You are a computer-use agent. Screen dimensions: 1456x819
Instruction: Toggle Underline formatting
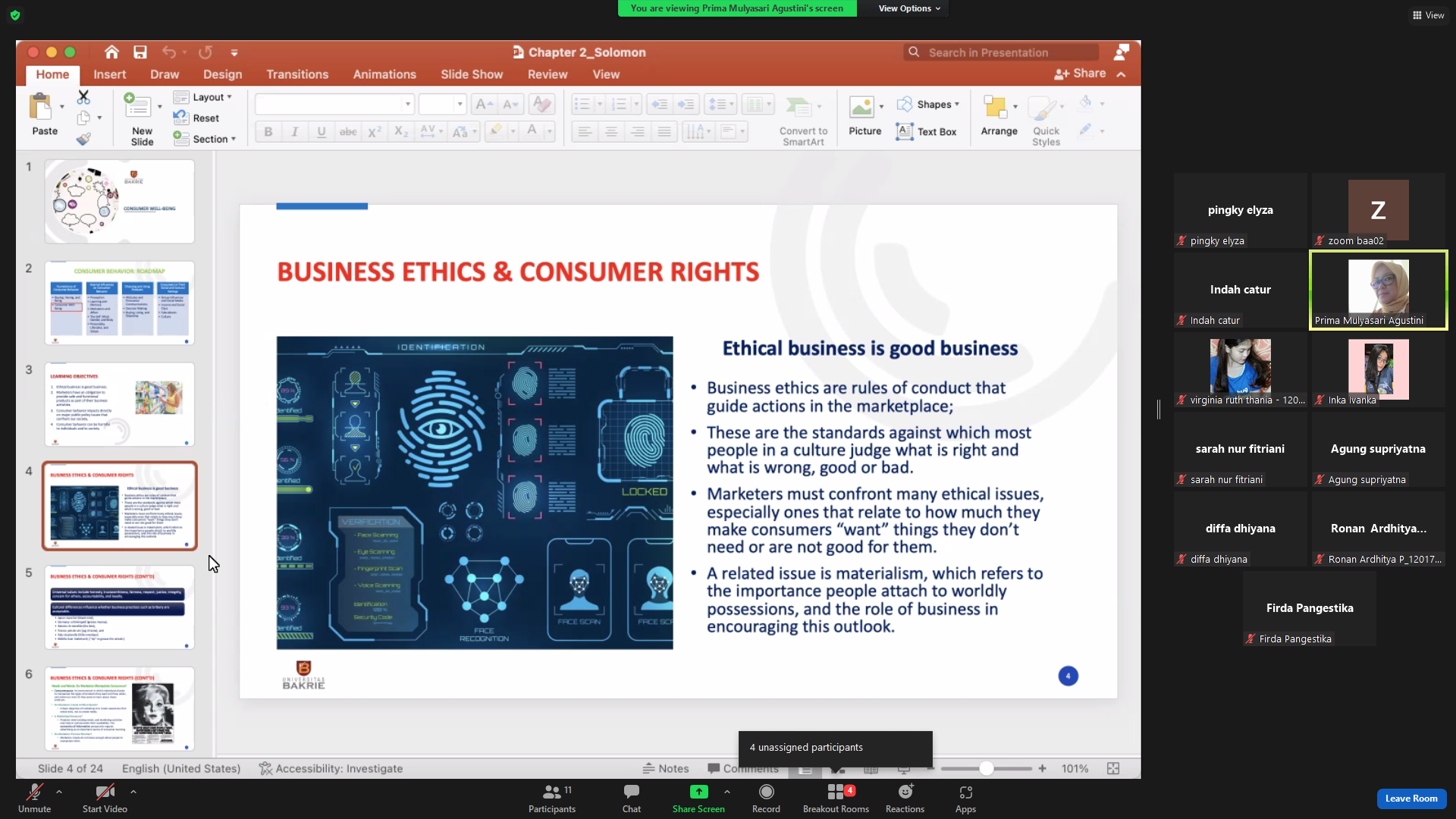coord(322,131)
